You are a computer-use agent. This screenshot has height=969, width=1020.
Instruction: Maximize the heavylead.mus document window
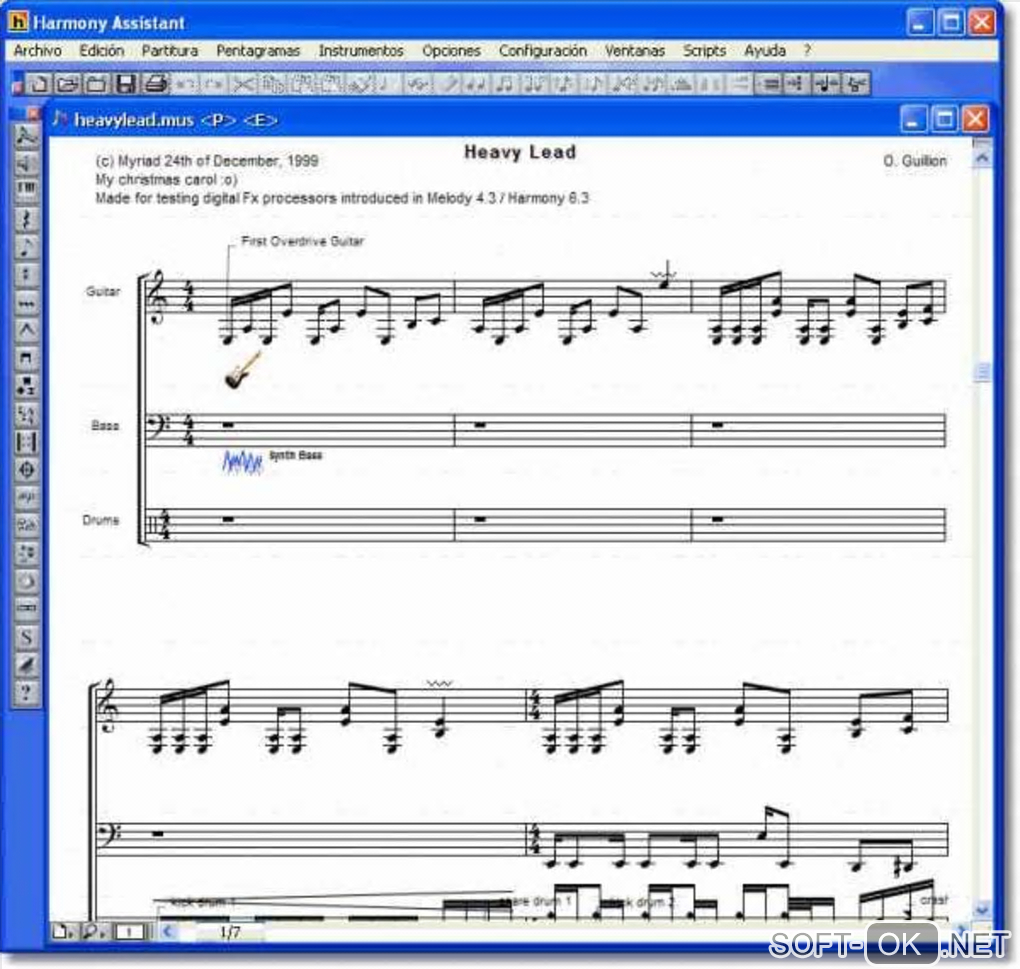click(x=945, y=120)
